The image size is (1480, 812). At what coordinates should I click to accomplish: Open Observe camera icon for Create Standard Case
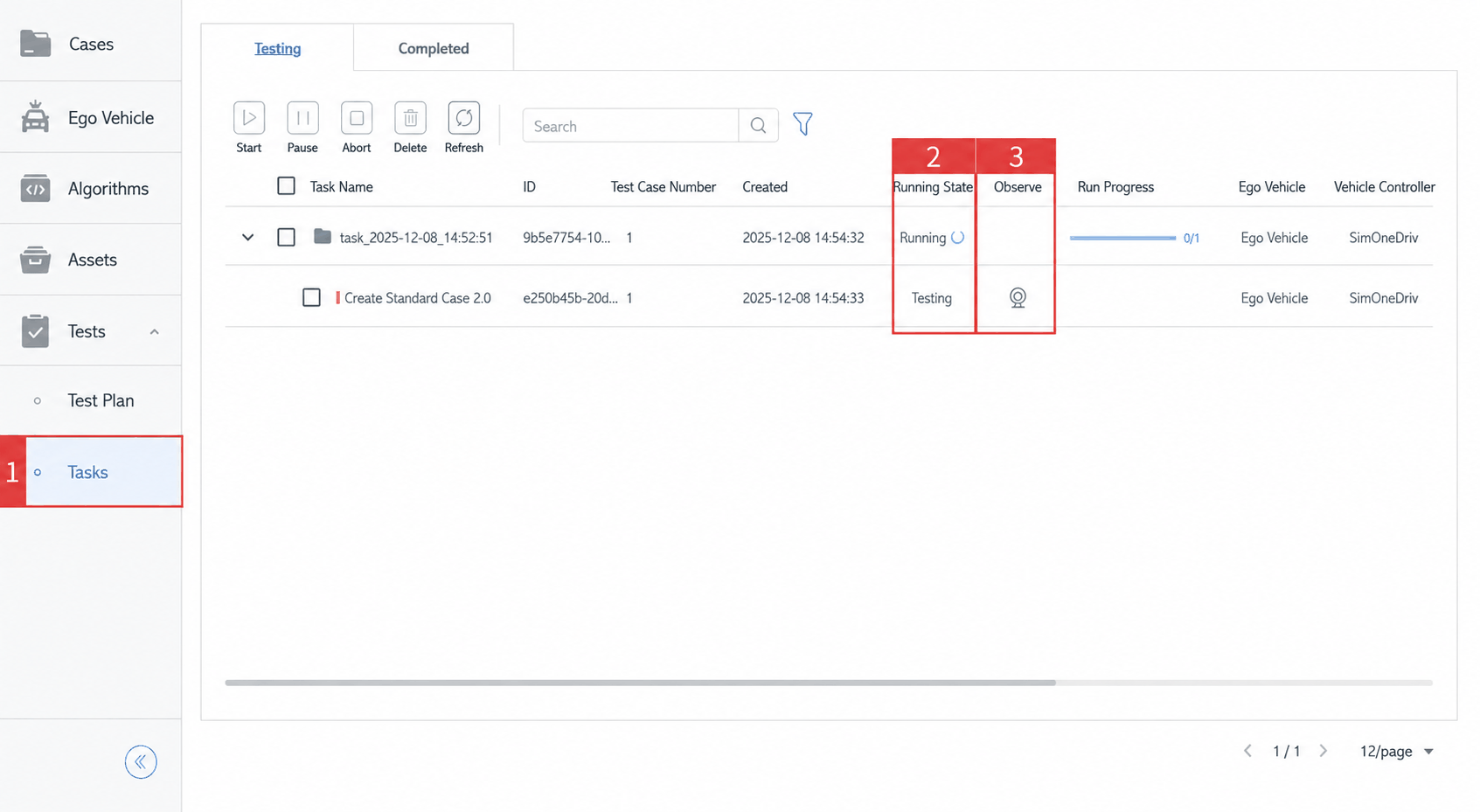click(x=1018, y=298)
